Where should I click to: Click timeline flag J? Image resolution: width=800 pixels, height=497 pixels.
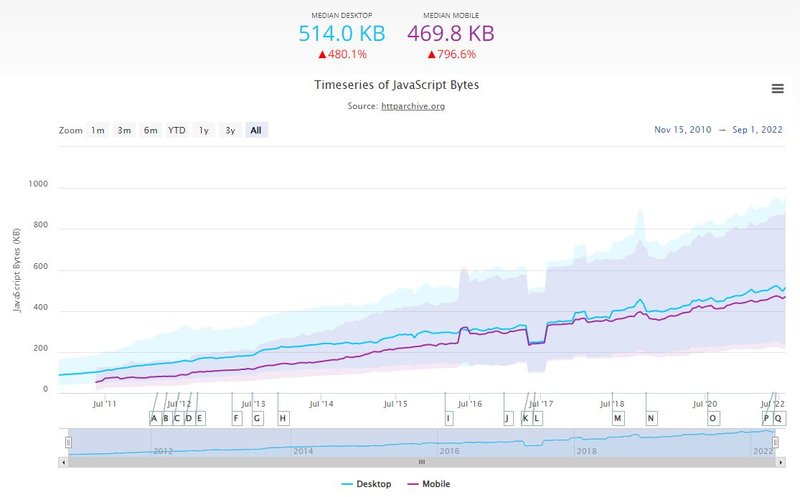point(508,418)
